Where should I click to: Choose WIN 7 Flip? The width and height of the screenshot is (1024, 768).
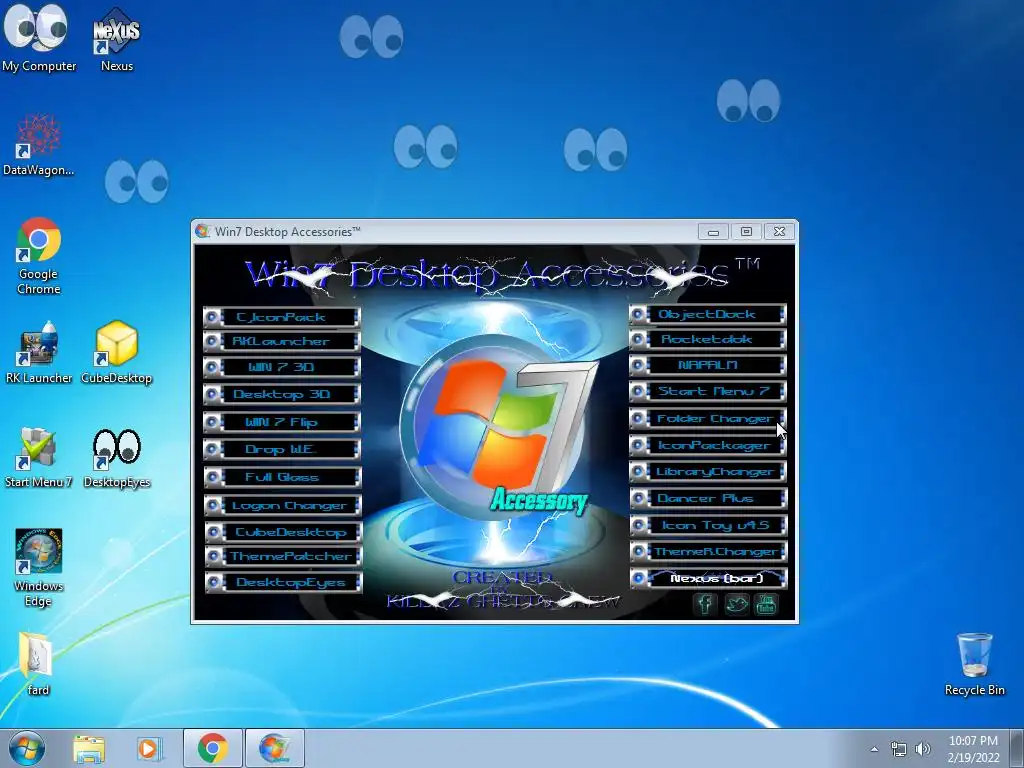281,423
